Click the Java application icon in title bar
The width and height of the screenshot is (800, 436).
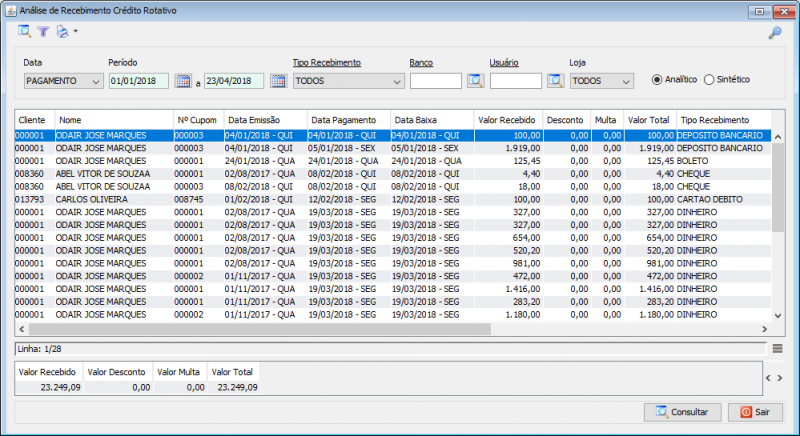coord(11,11)
